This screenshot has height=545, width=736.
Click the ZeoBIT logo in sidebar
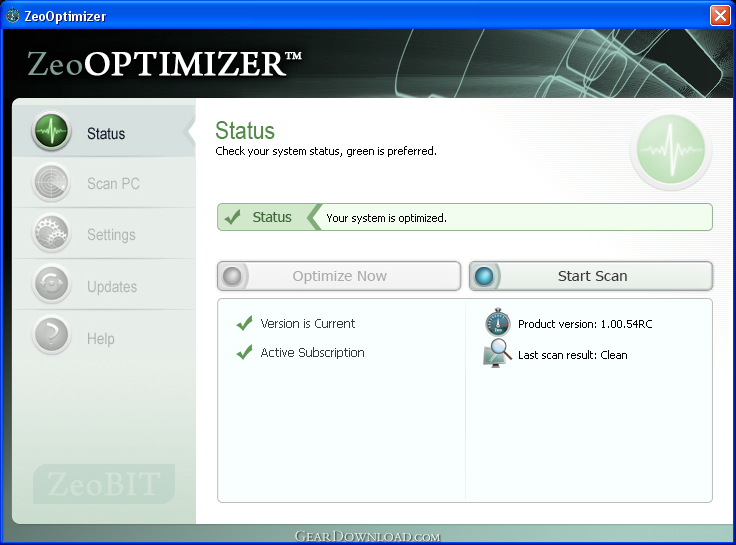point(104,484)
